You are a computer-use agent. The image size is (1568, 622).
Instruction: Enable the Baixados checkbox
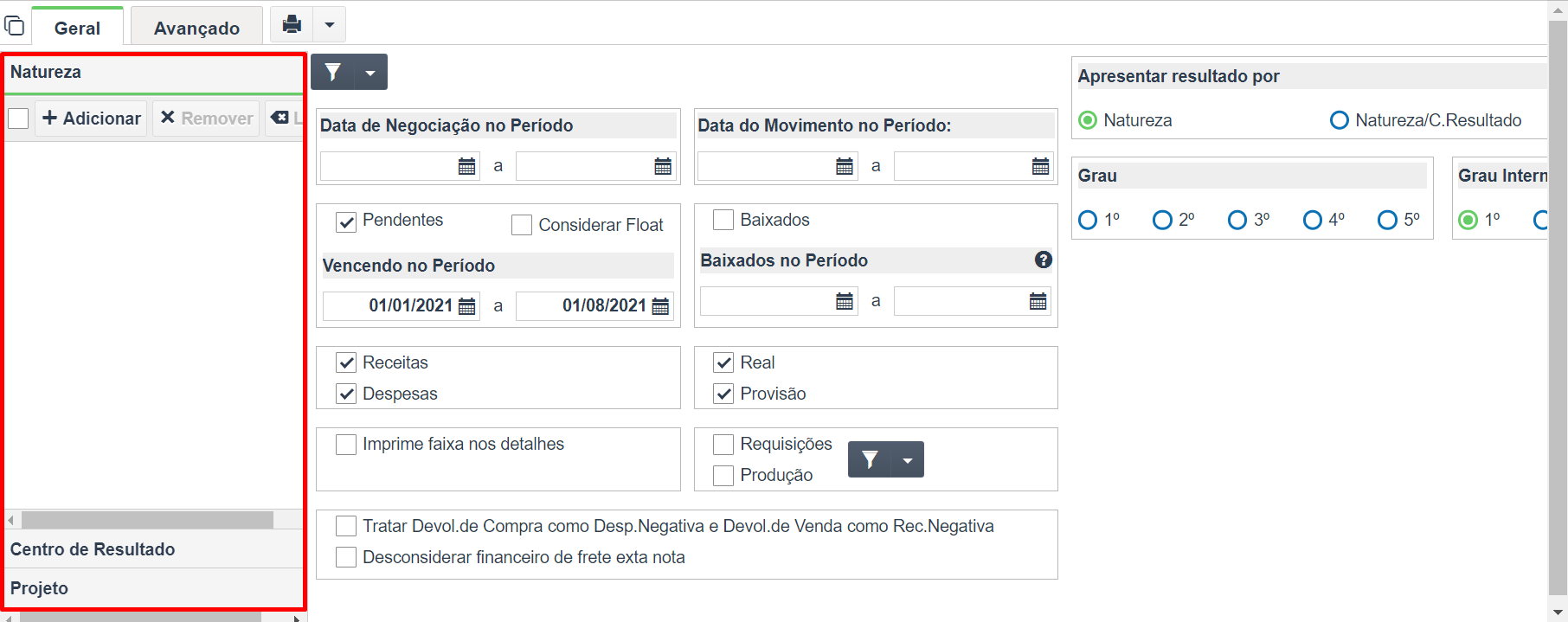click(x=723, y=220)
